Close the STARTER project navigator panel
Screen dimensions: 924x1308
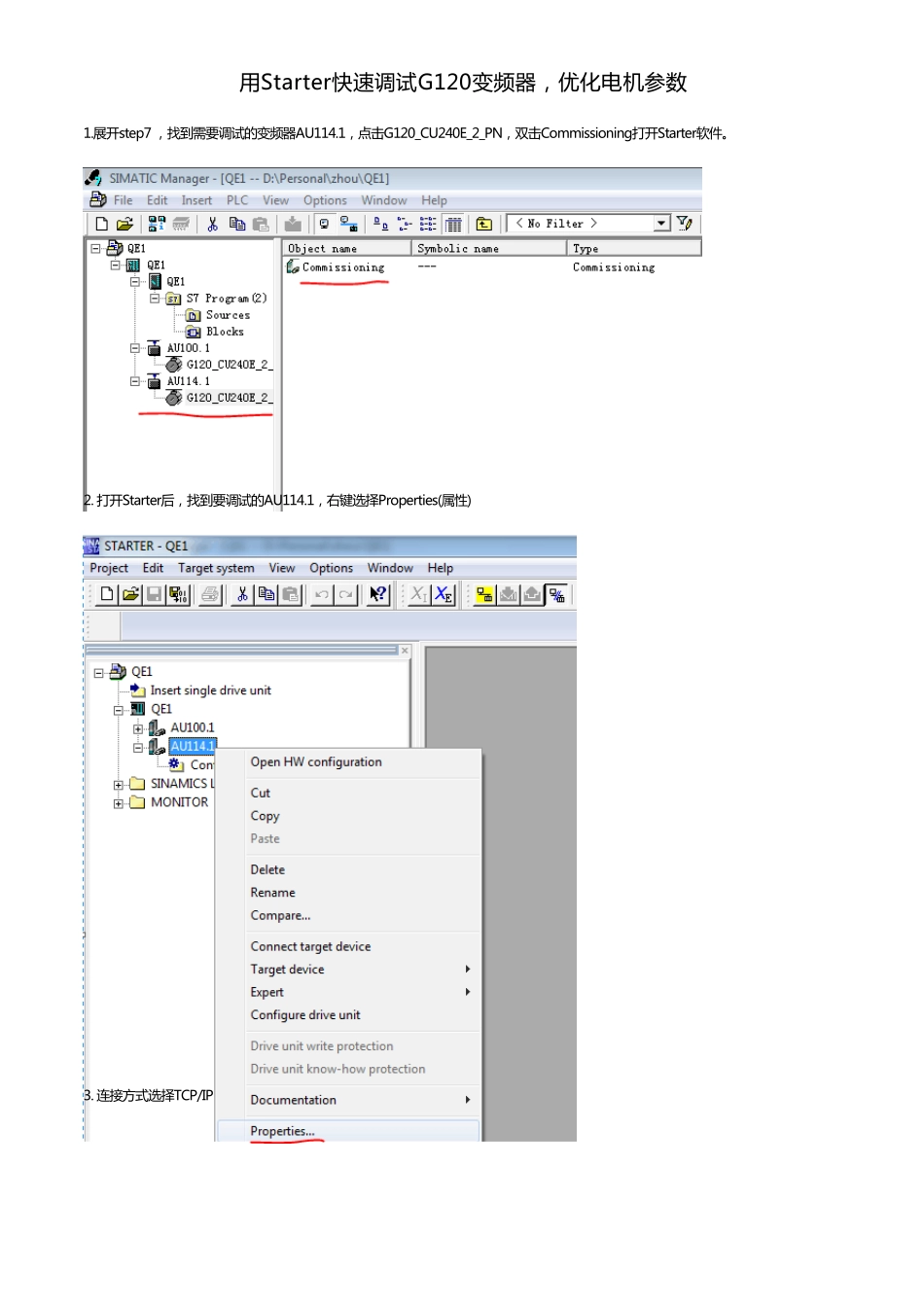click(406, 651)
